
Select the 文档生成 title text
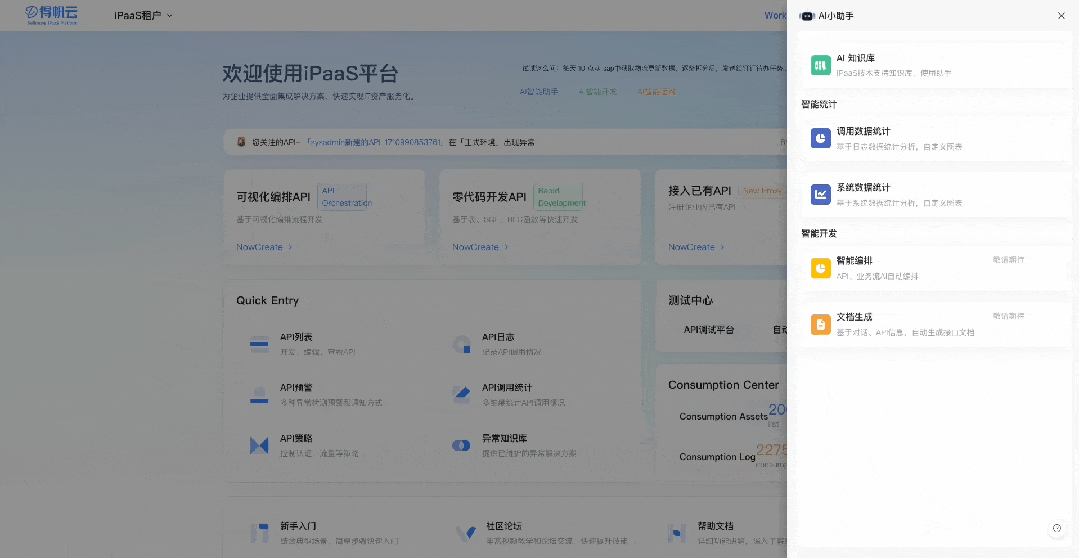pos(854,317)
